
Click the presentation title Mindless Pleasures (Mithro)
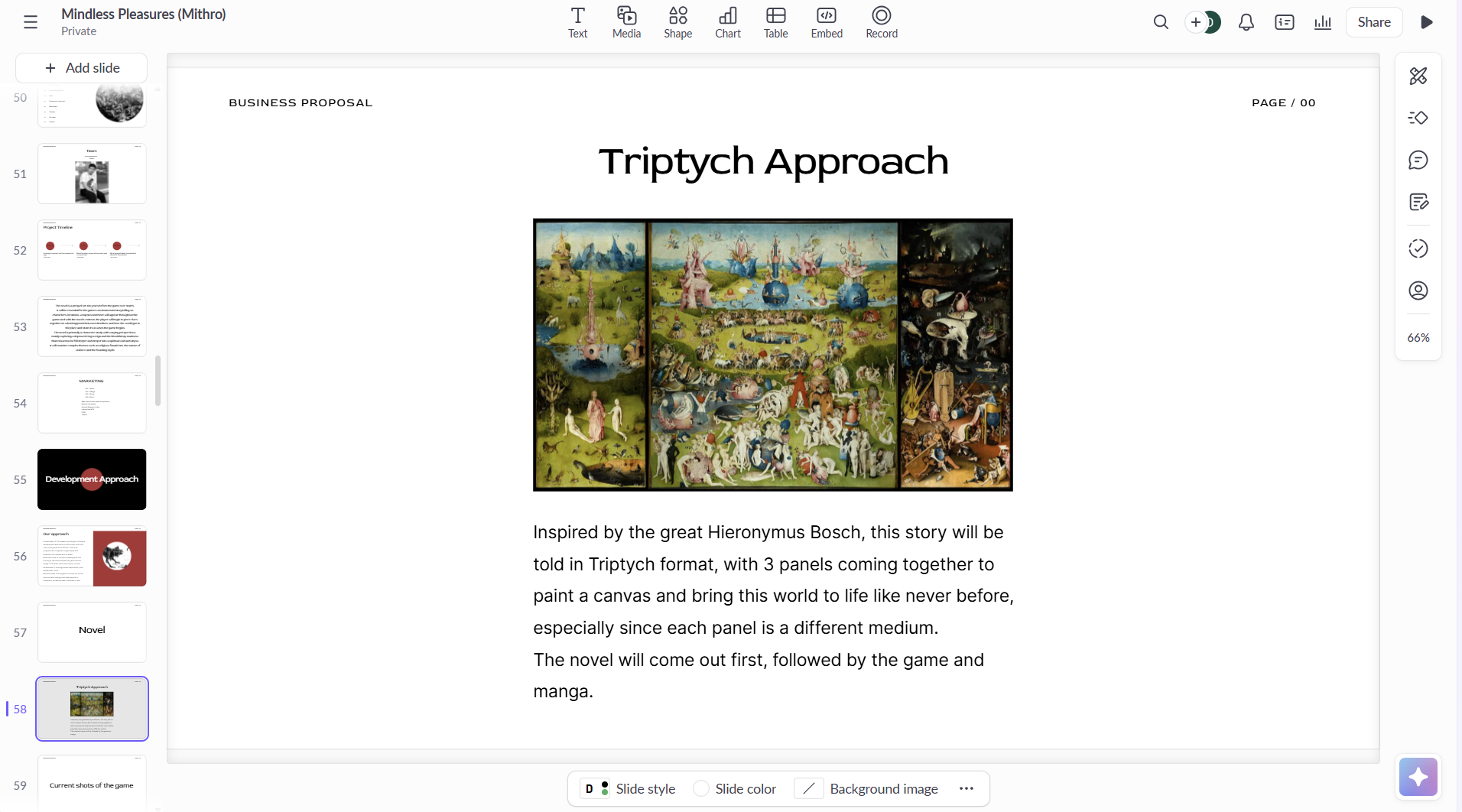pyautogui.click(x=144, y=14)
